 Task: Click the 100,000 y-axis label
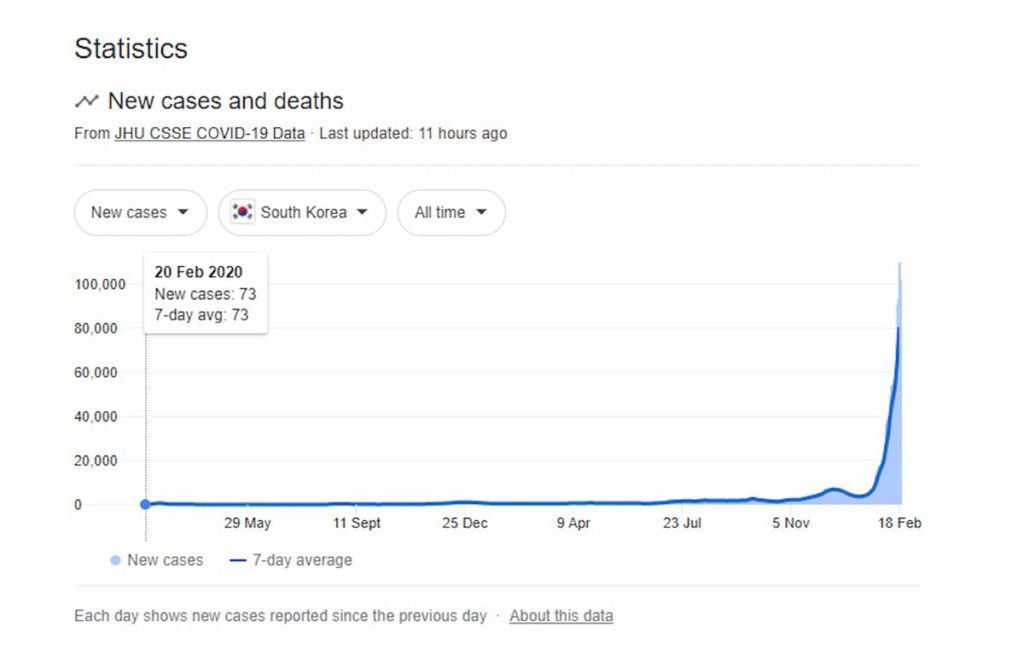pyautogui.click(x=100, y=284)
